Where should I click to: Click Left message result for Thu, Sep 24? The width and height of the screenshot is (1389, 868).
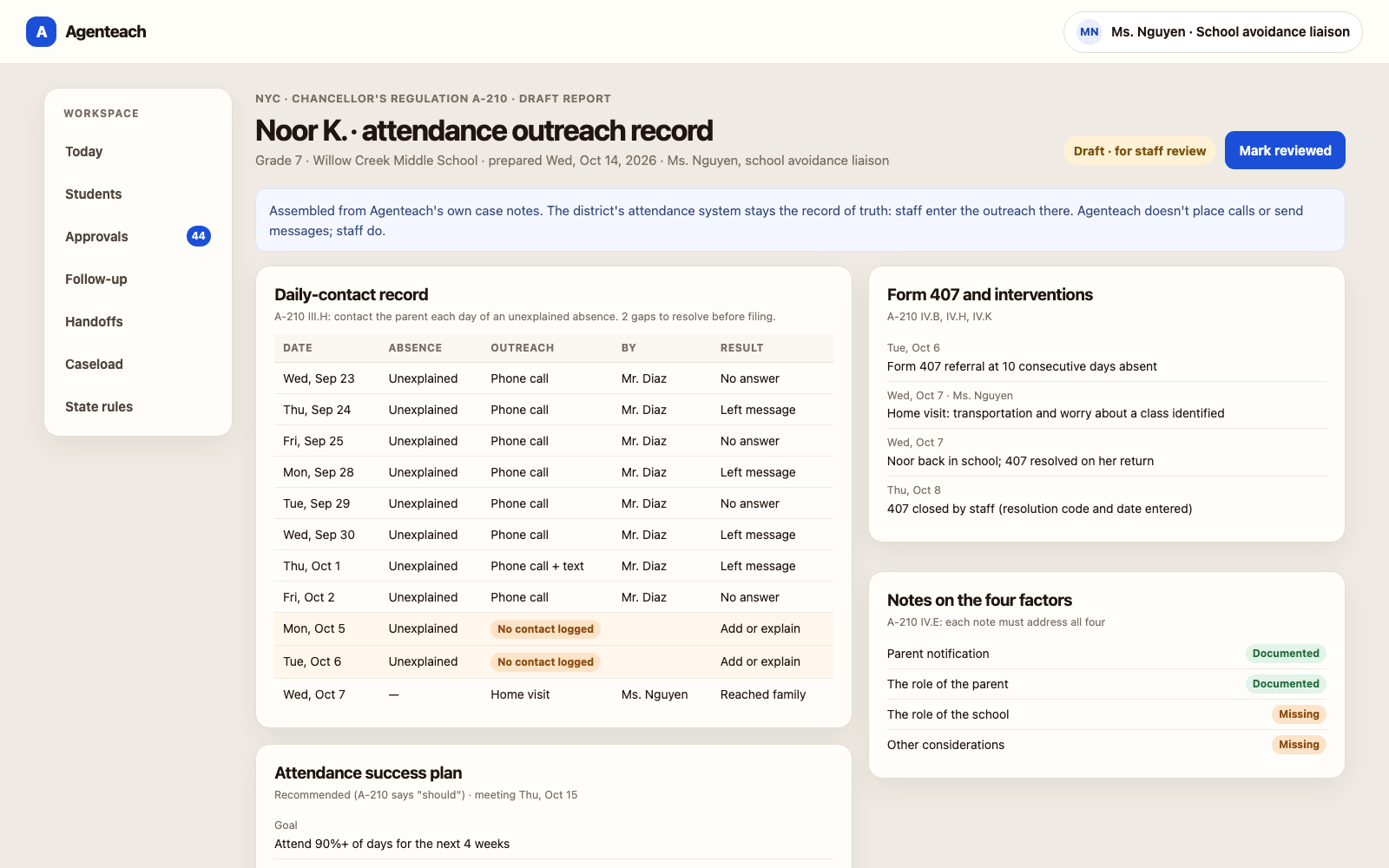tap(758, 410)
